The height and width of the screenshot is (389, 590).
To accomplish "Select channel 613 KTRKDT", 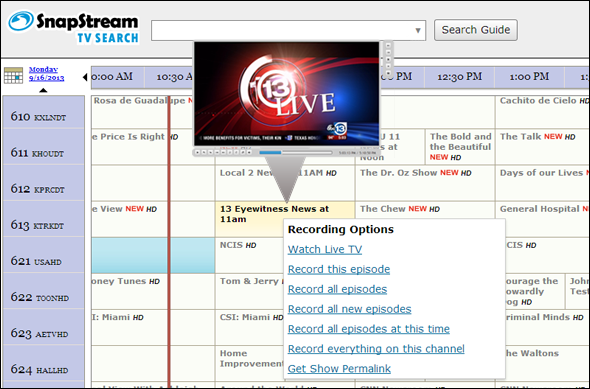I will click(44, 219).
